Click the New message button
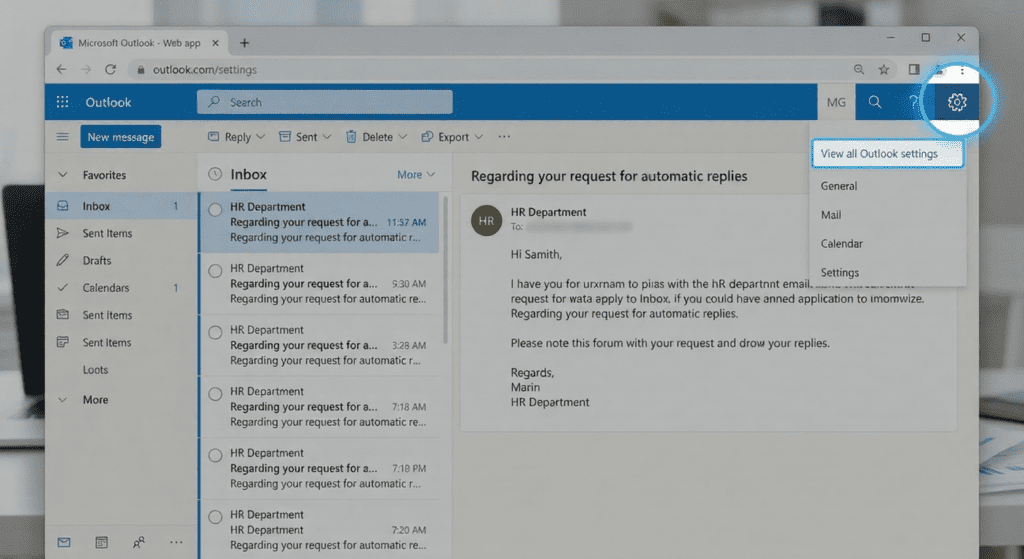The image size is (1024, 559). (121, 136)
